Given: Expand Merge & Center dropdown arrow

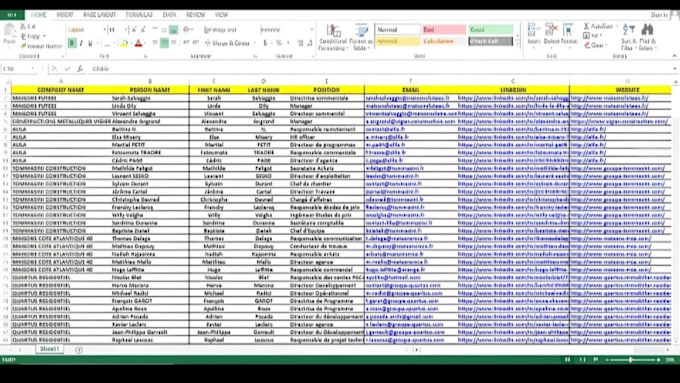Looking at the screenshot, I should click(x=254, y=43).
